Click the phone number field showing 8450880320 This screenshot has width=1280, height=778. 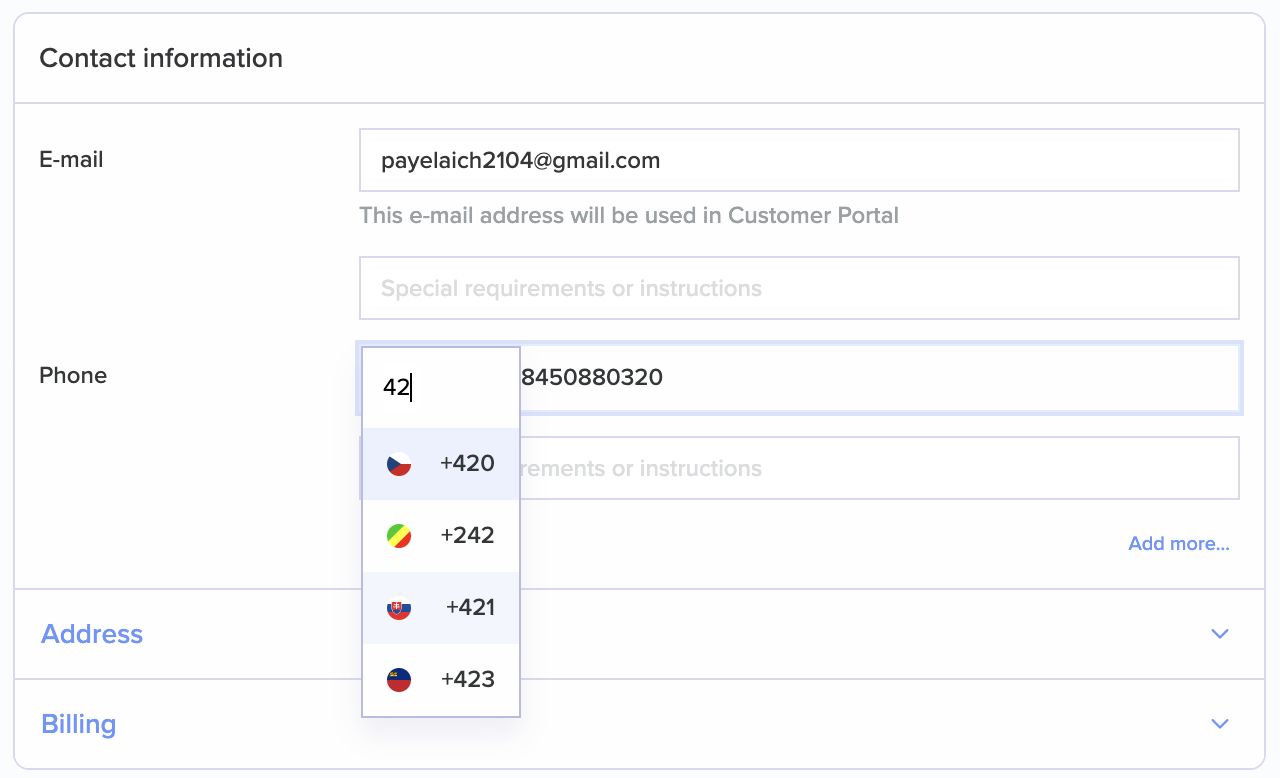870,378
